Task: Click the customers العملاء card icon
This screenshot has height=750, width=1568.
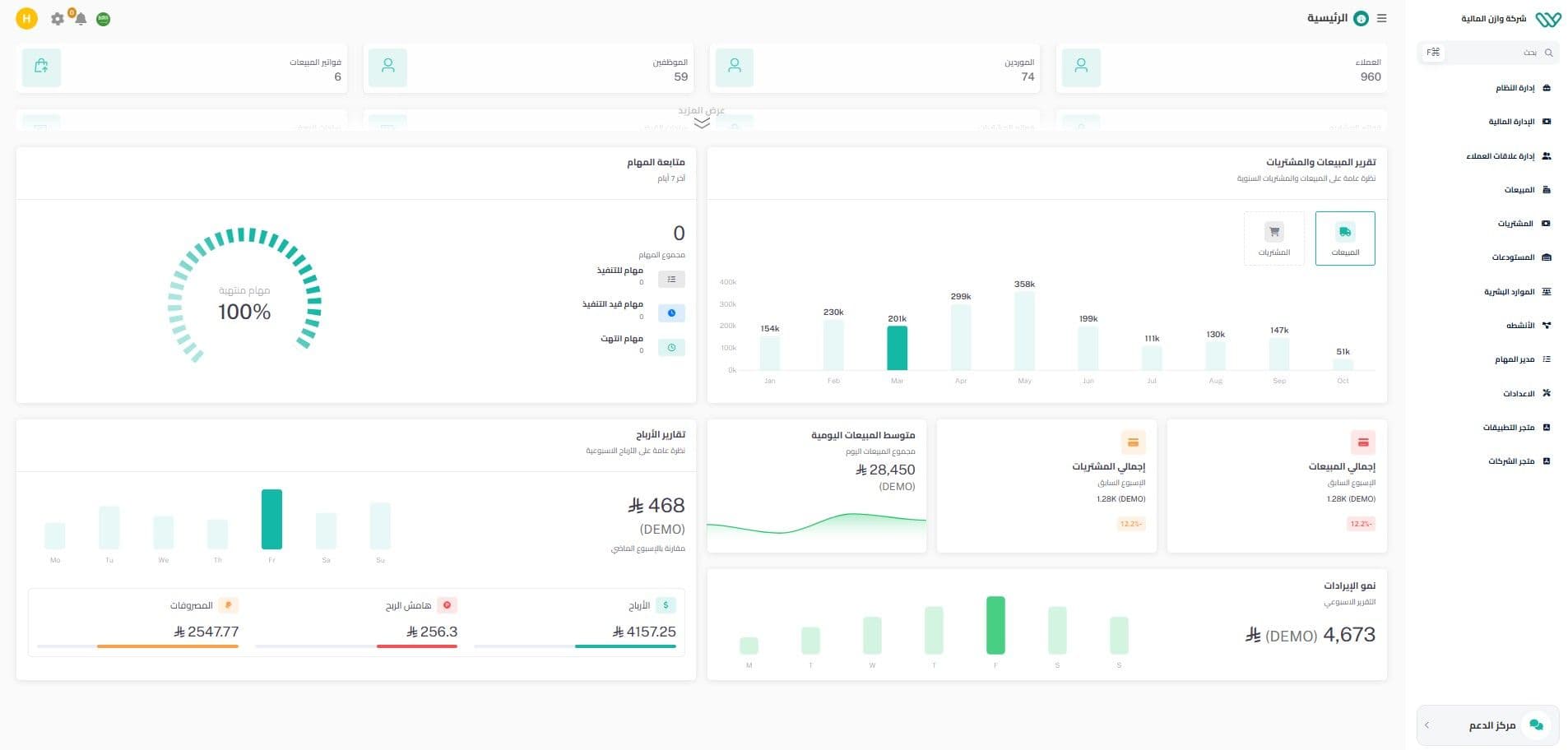Action: tap(1081, 67)
